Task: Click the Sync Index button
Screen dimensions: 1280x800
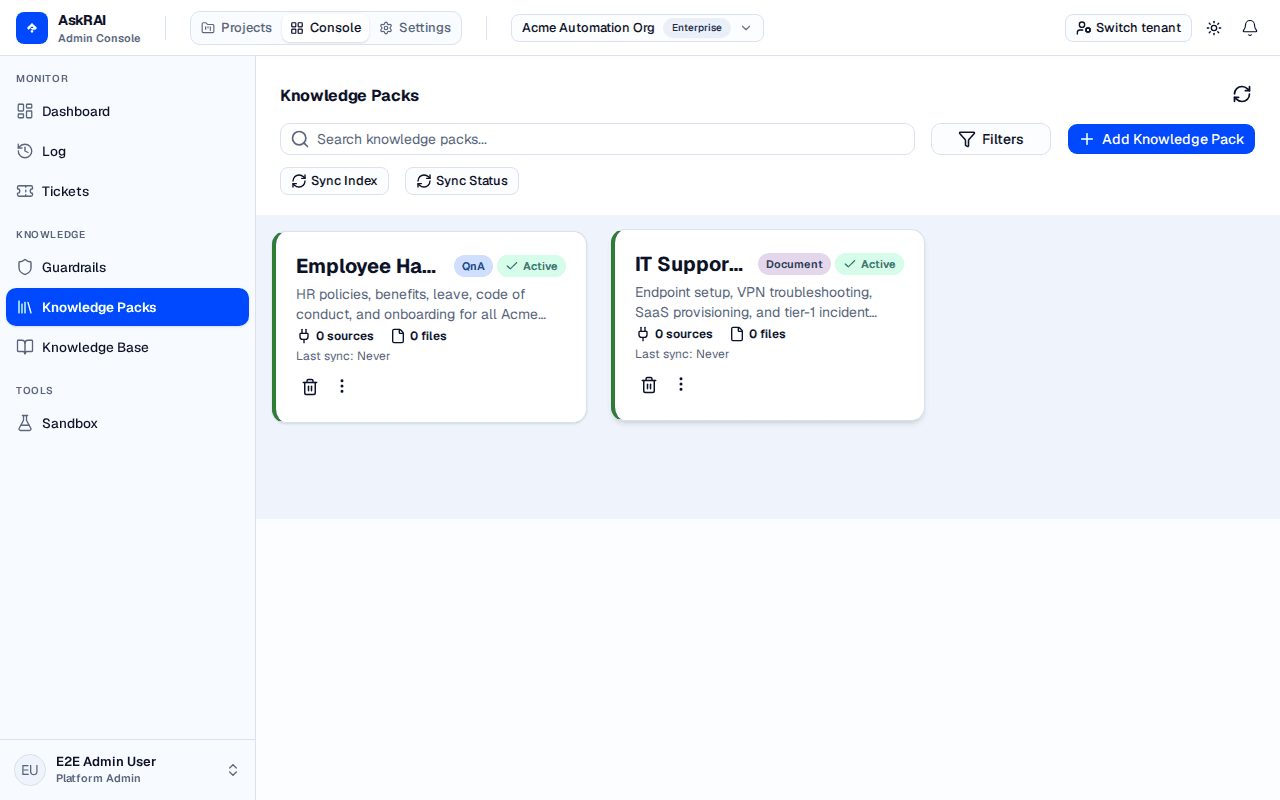Action: tap(334, 181)
